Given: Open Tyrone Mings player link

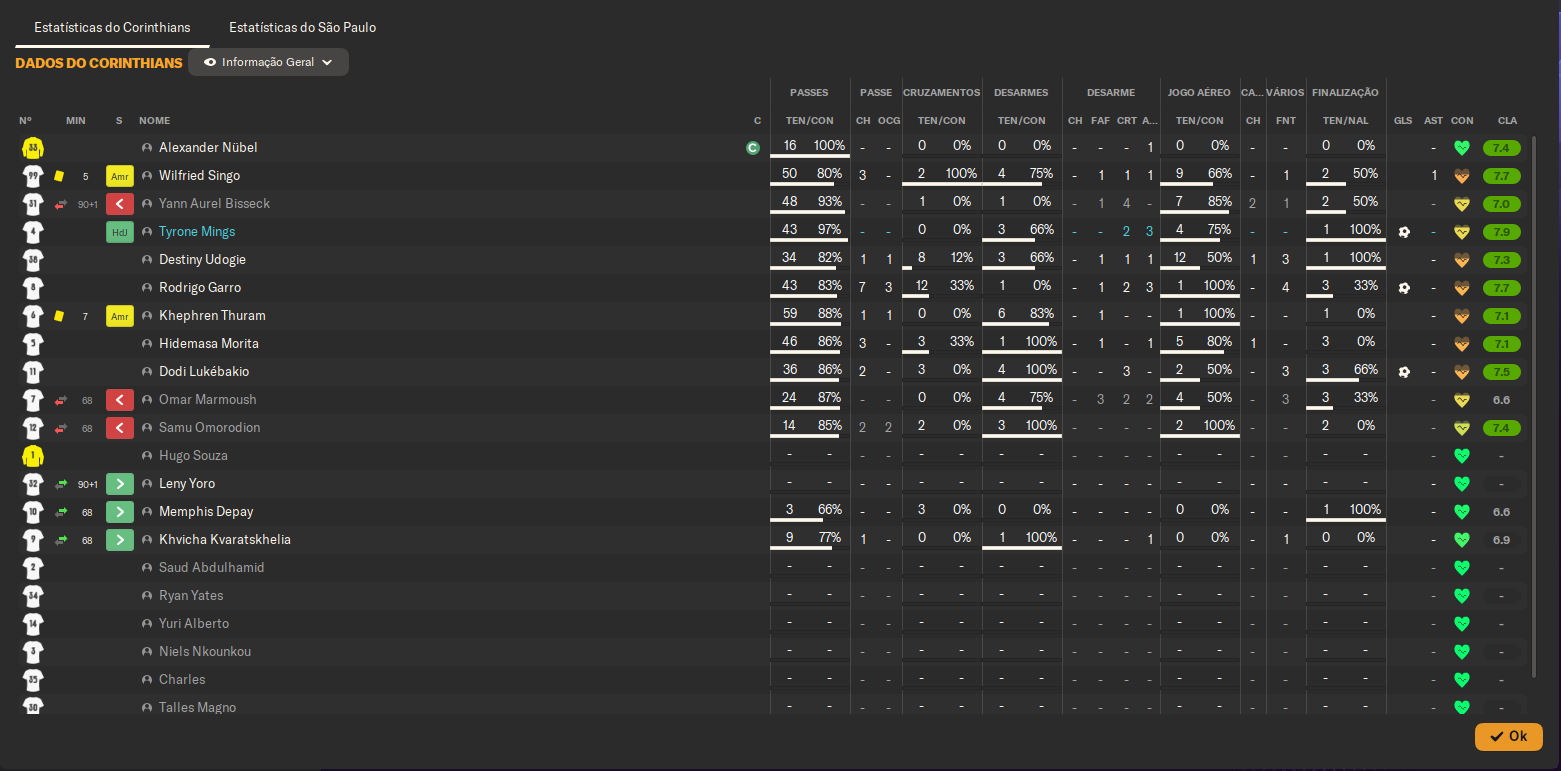Looking at the screenshot, I should click(x=197, y=232).
